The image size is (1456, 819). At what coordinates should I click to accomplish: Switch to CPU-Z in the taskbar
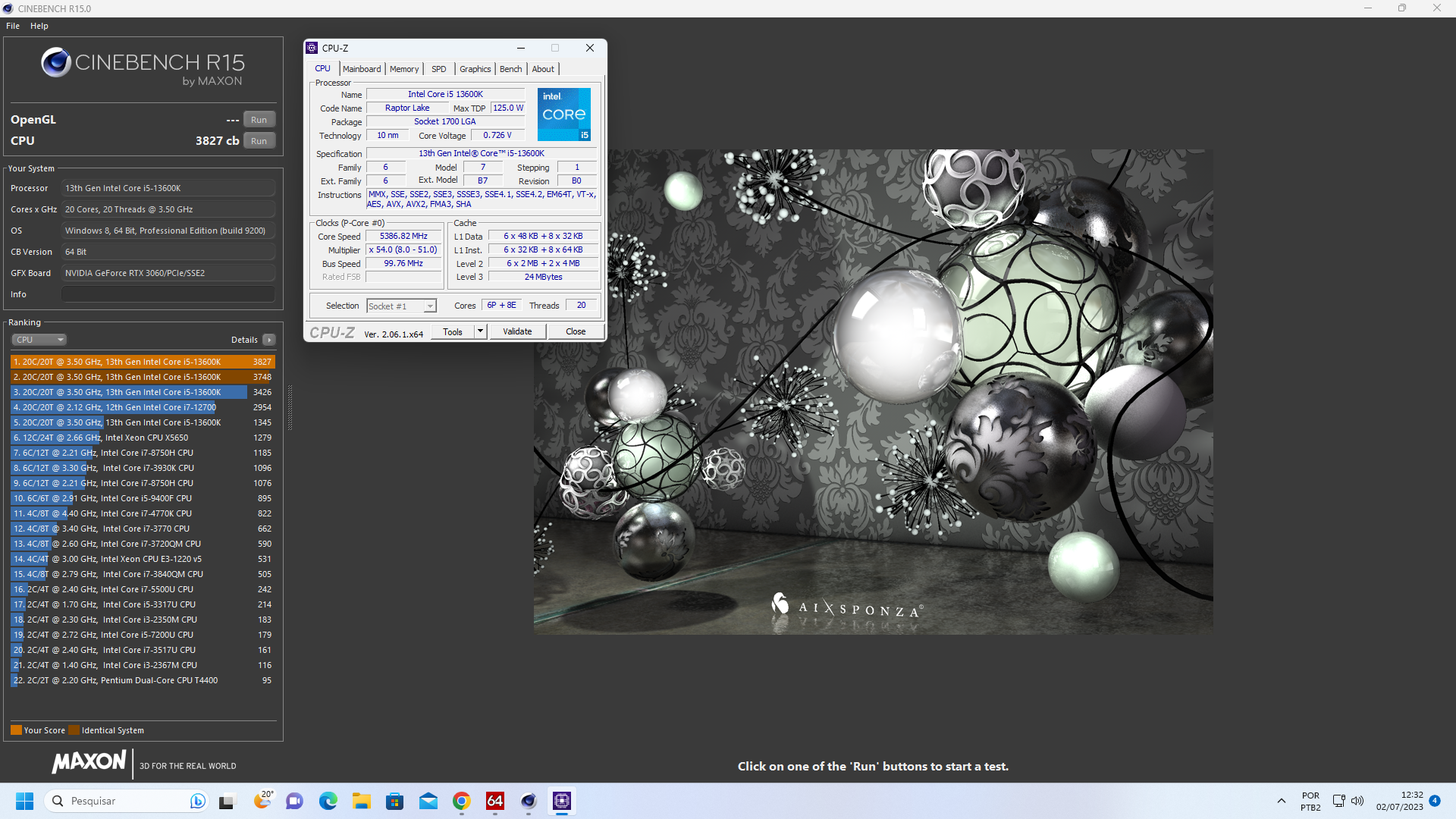[x=562, y=801]
